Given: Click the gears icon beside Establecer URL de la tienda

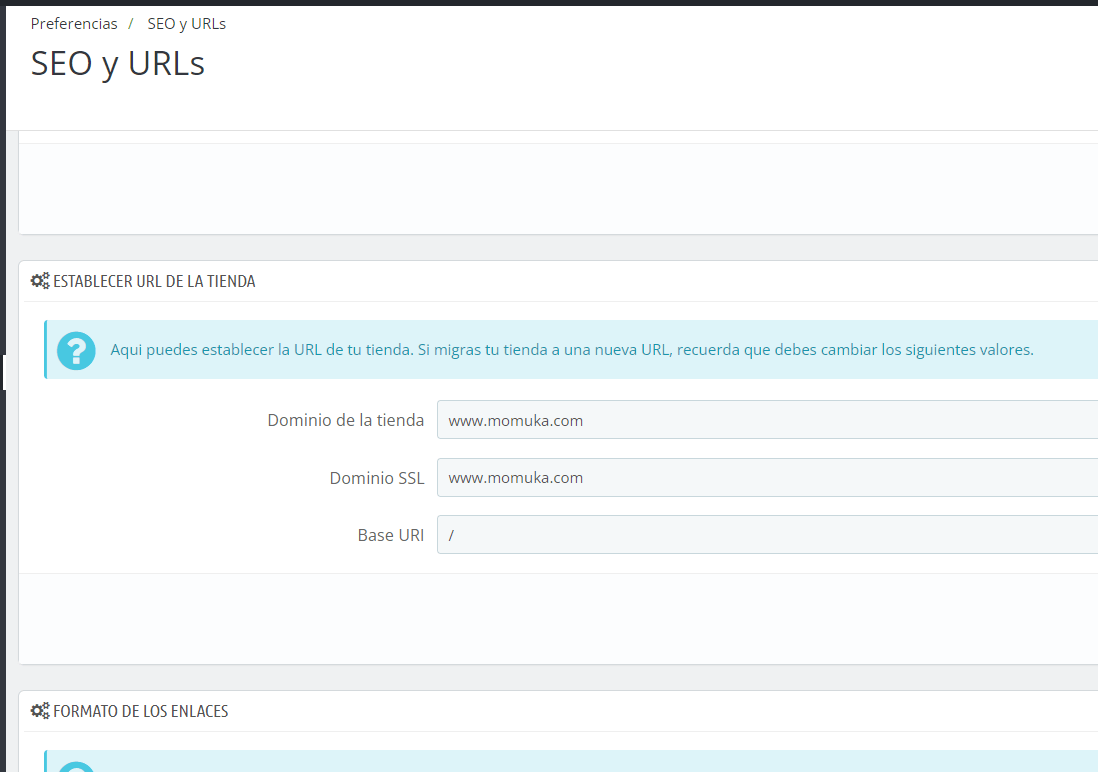Looking at the screenshot, I should click(x=40, y=281).
